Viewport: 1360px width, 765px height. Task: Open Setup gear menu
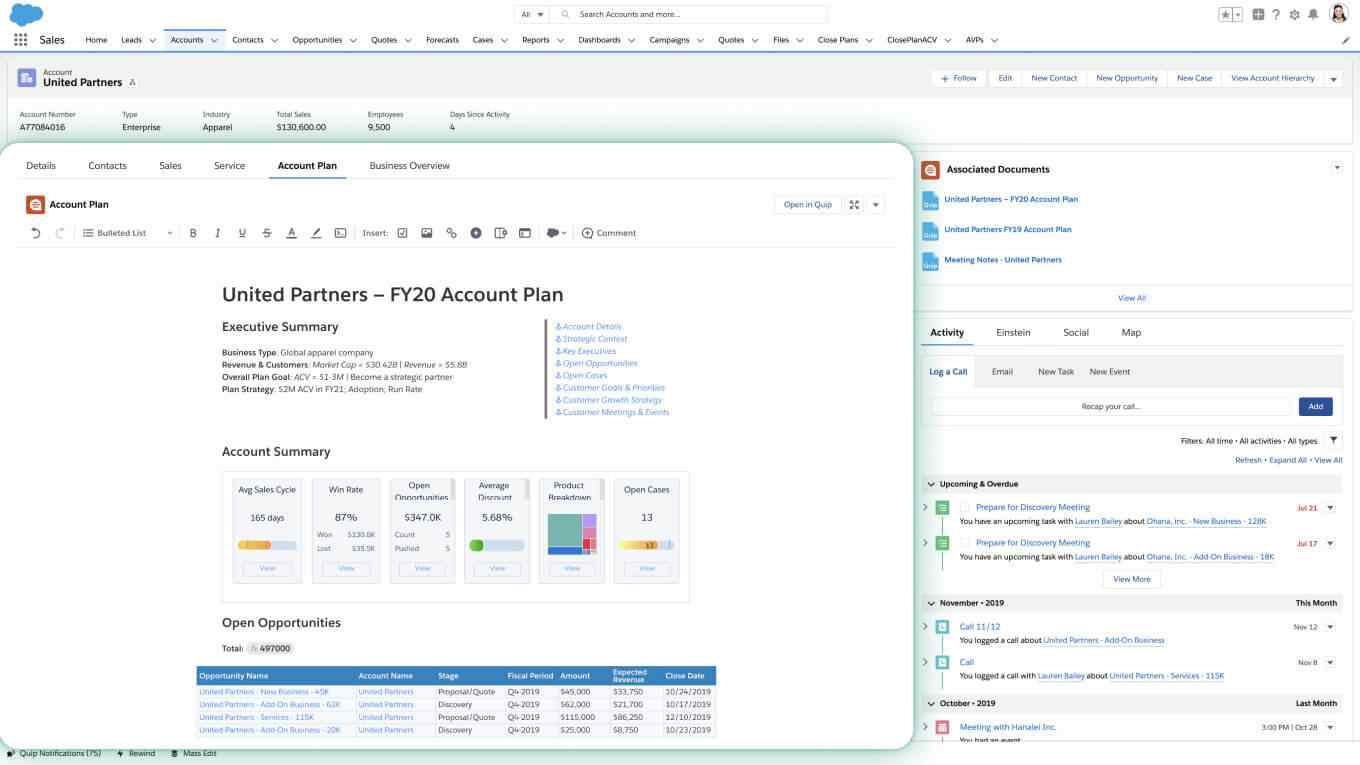tap(1294, 14)
